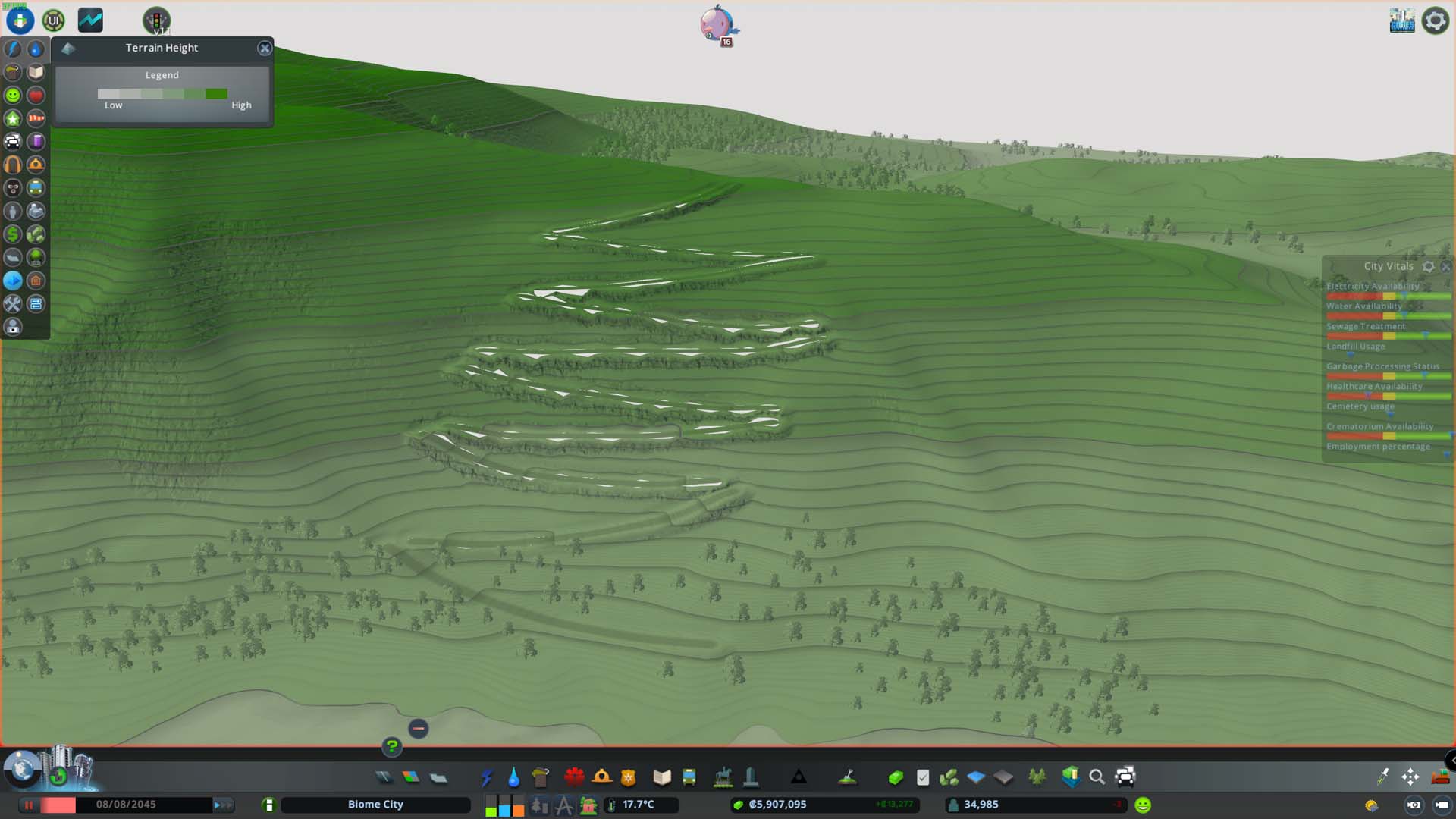Collapse the info views panel button
The height and width of the screenshot is (819, 1456).
tap(20, 20)
